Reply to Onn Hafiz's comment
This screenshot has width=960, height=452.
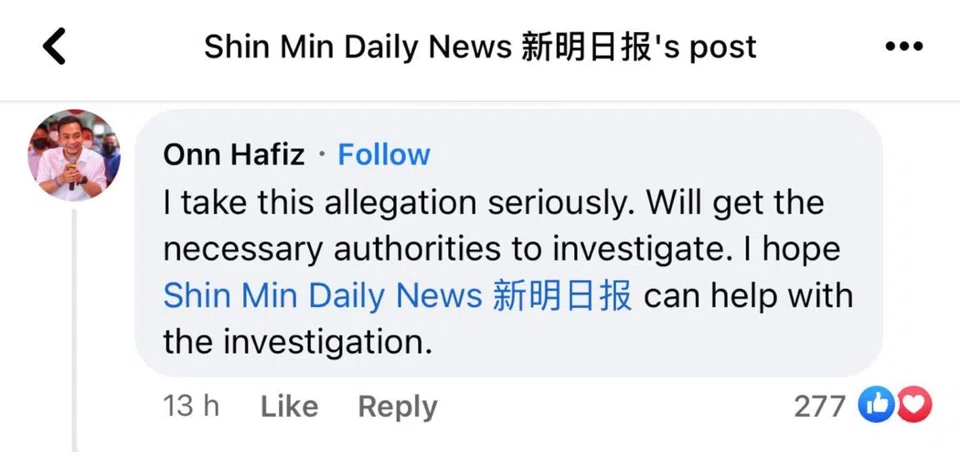point(397,406)
